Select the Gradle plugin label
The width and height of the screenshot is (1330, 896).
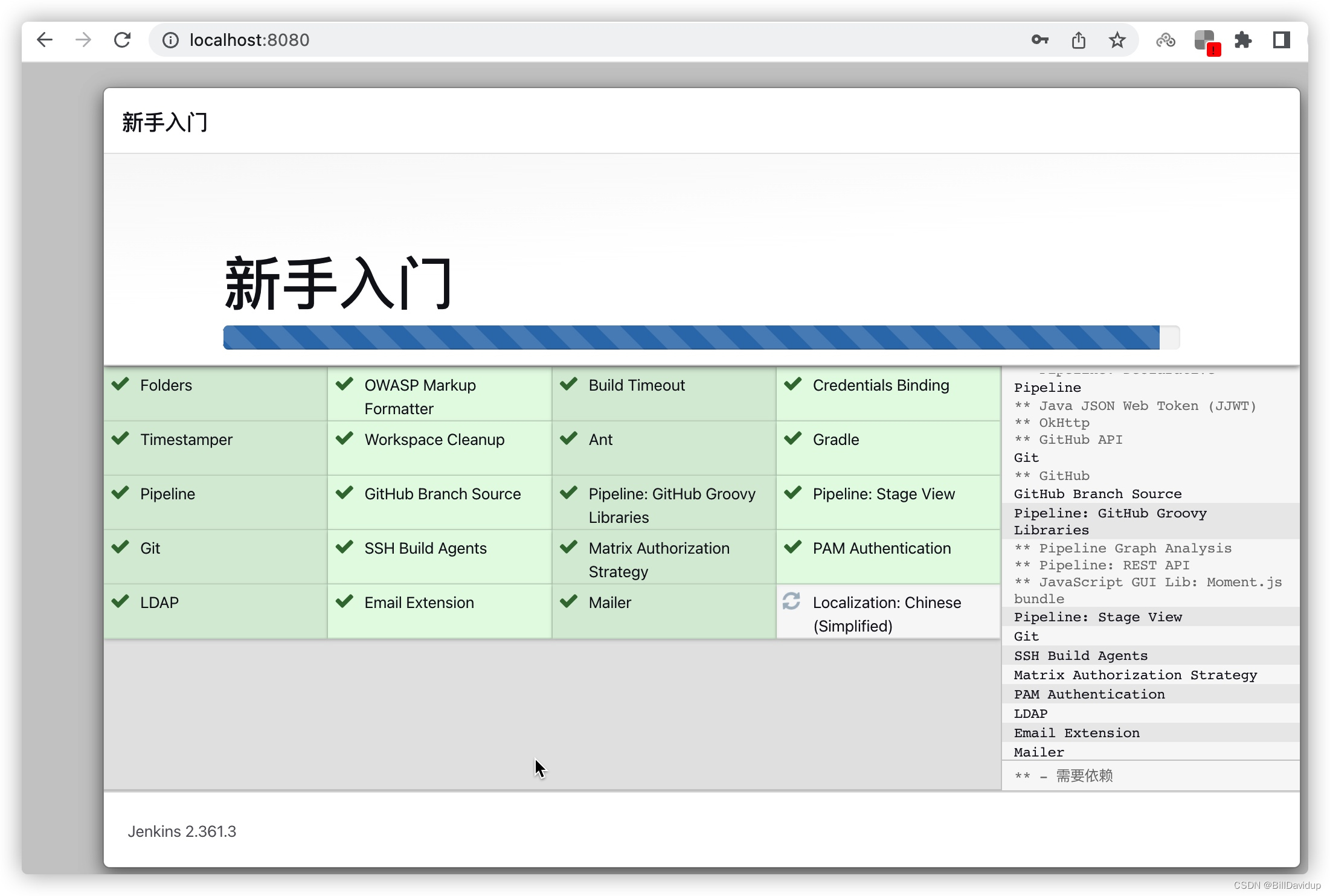(836, 440)
